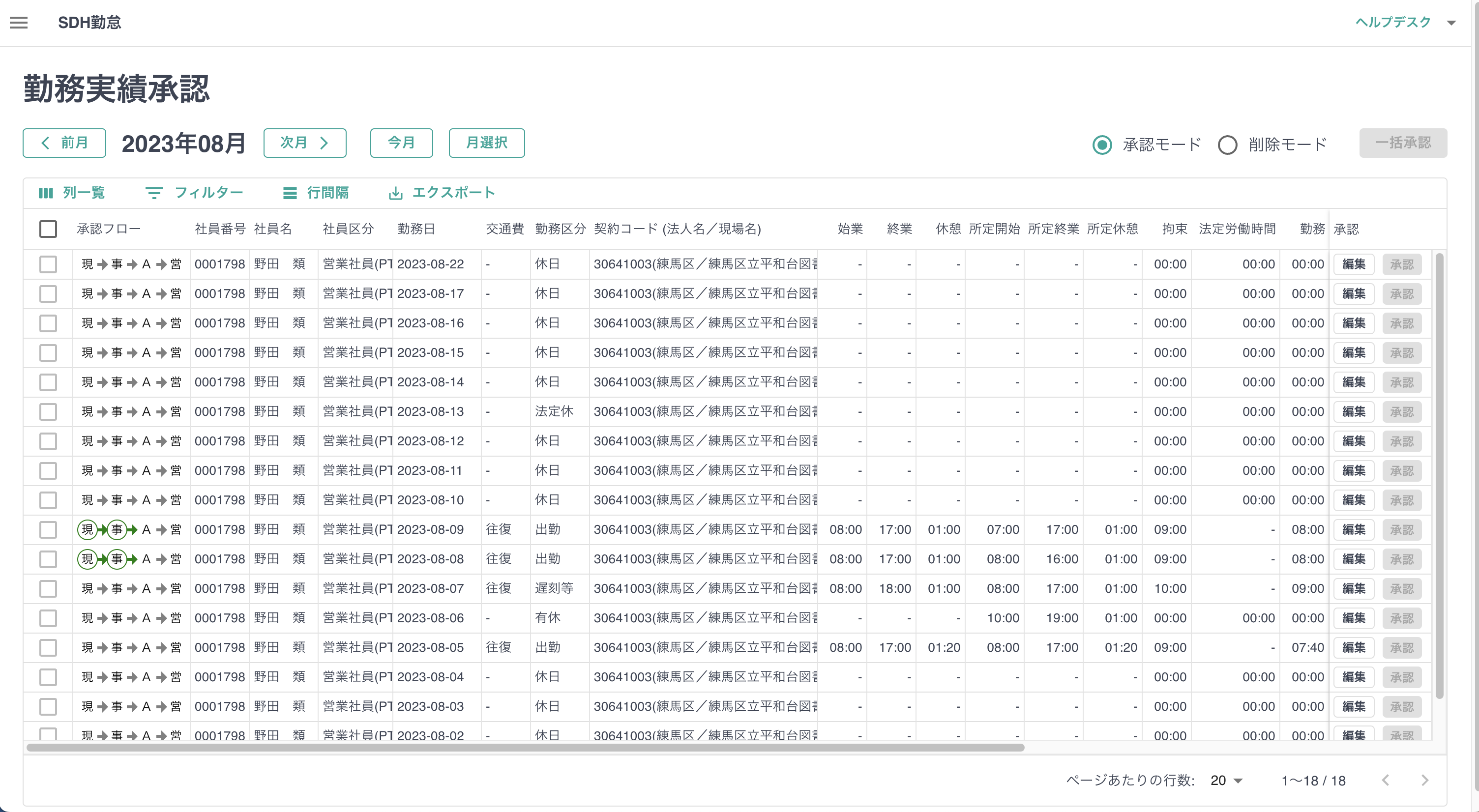Sort by the 社員番号 column header

point(220,229)
